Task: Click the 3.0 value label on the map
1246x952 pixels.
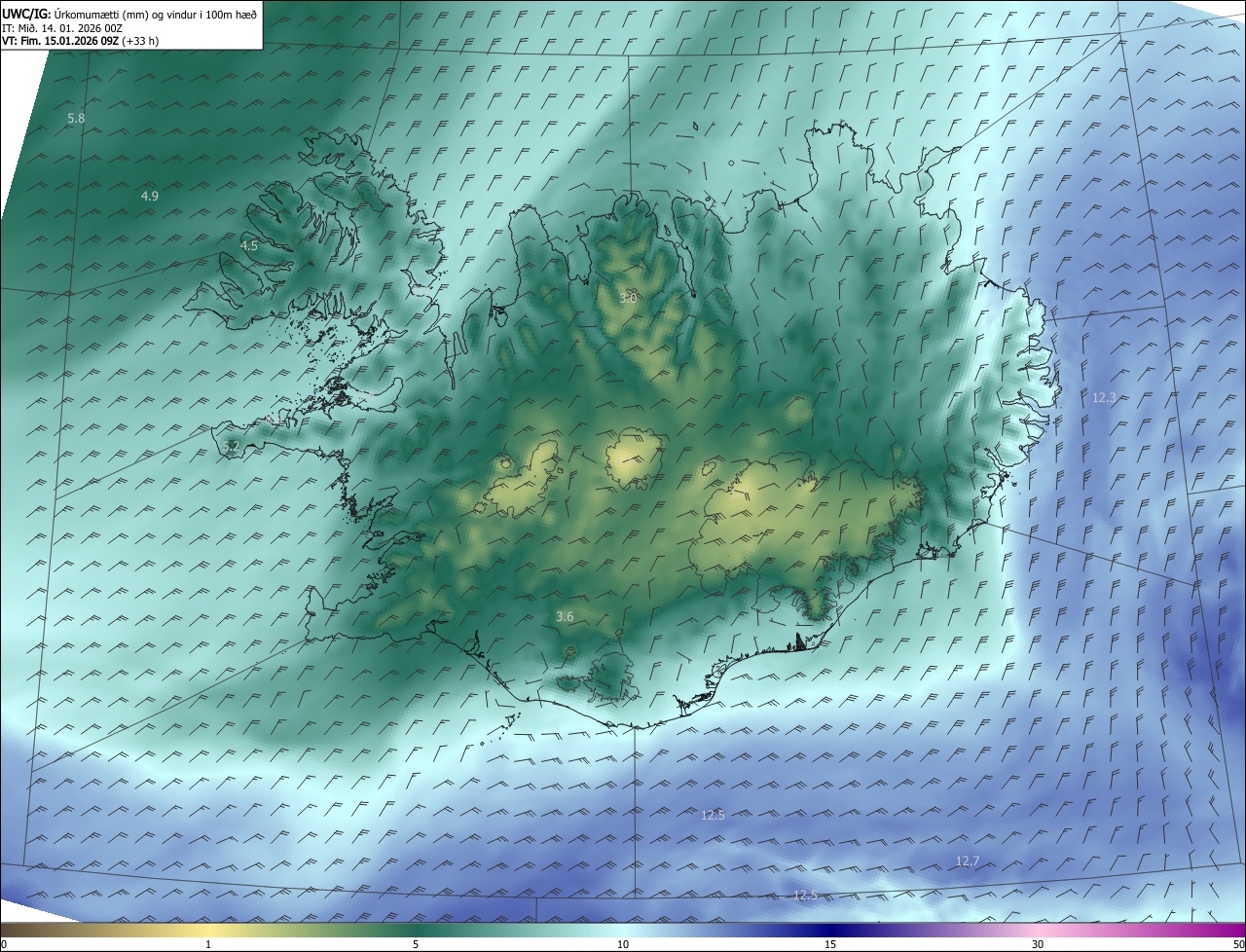Action: [x=628, y=298]
